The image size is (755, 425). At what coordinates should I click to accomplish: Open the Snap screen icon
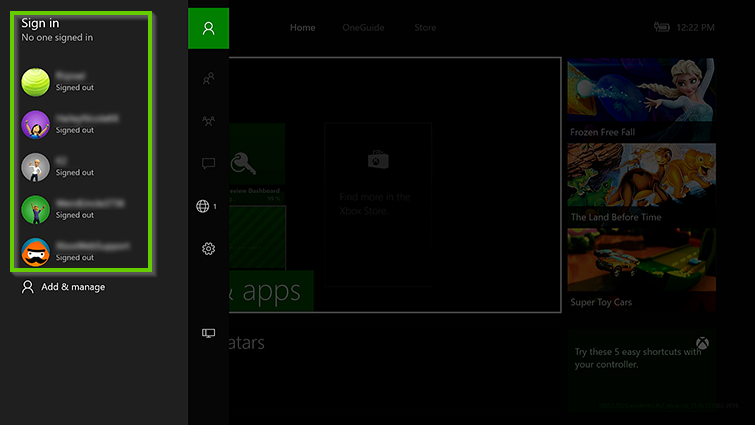pos(208,333)
